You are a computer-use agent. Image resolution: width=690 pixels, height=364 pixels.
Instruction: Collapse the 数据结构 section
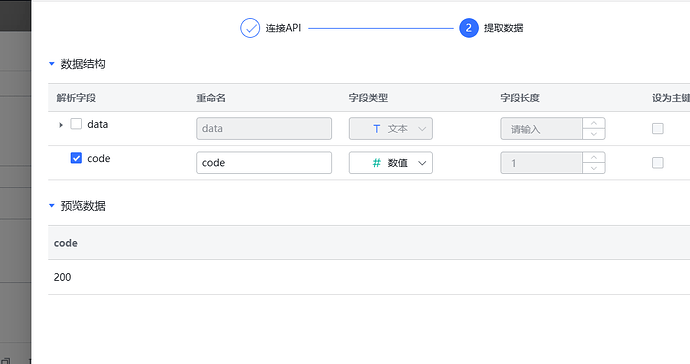point(51,64)
